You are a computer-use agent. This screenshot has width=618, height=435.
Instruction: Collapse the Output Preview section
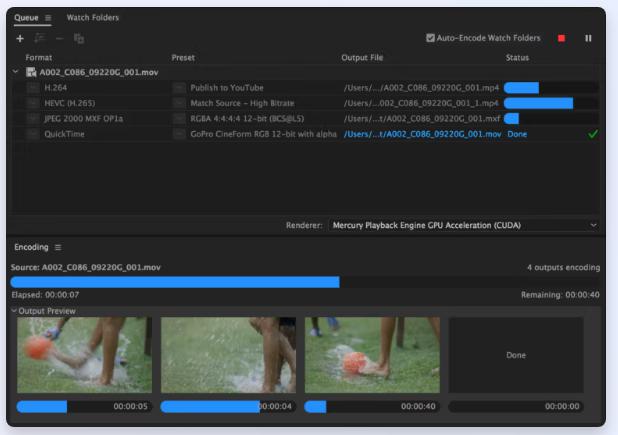[14, 311]
